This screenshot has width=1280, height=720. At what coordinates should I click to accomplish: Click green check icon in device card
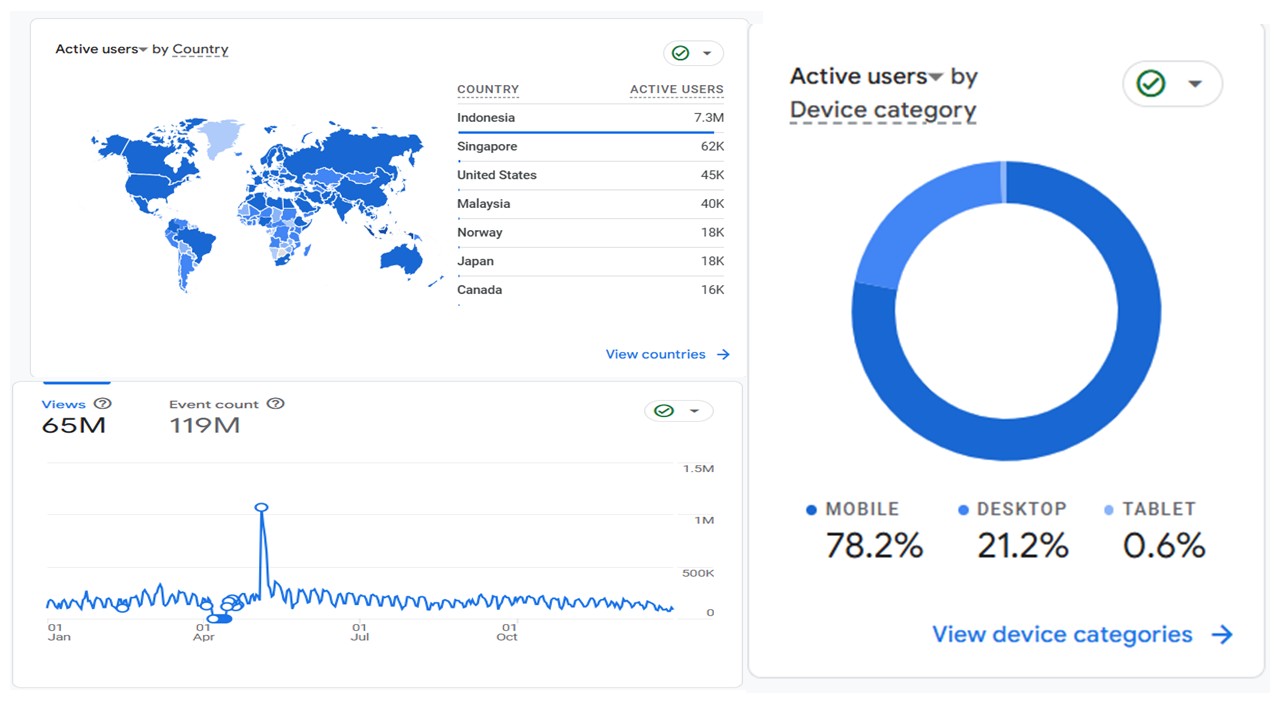coord(1151,84)
